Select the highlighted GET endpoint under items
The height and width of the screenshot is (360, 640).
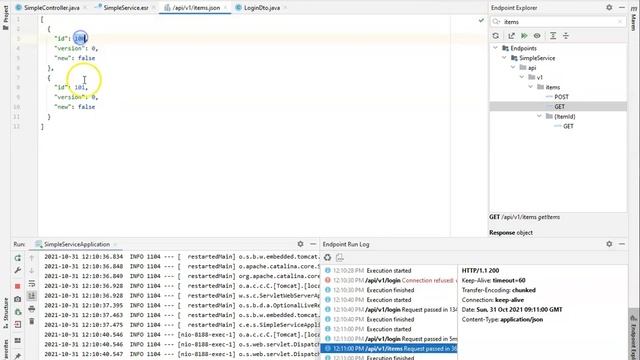tap(559, 107)
